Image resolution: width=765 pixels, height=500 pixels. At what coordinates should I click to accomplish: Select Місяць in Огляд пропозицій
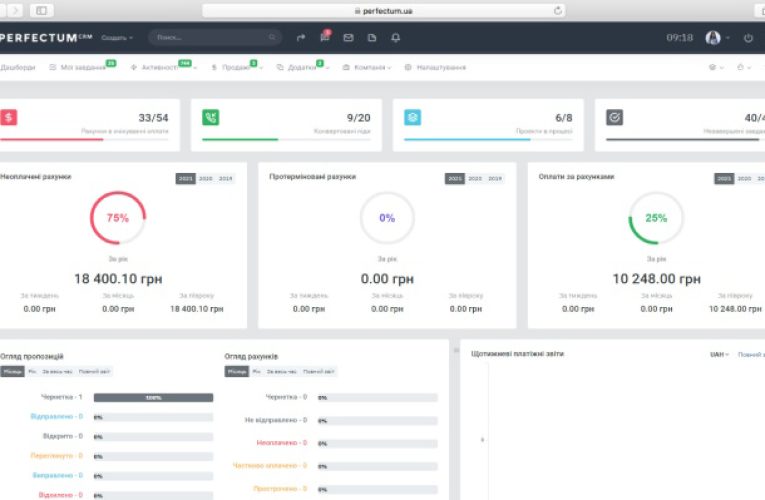click(x=12, y=372)
